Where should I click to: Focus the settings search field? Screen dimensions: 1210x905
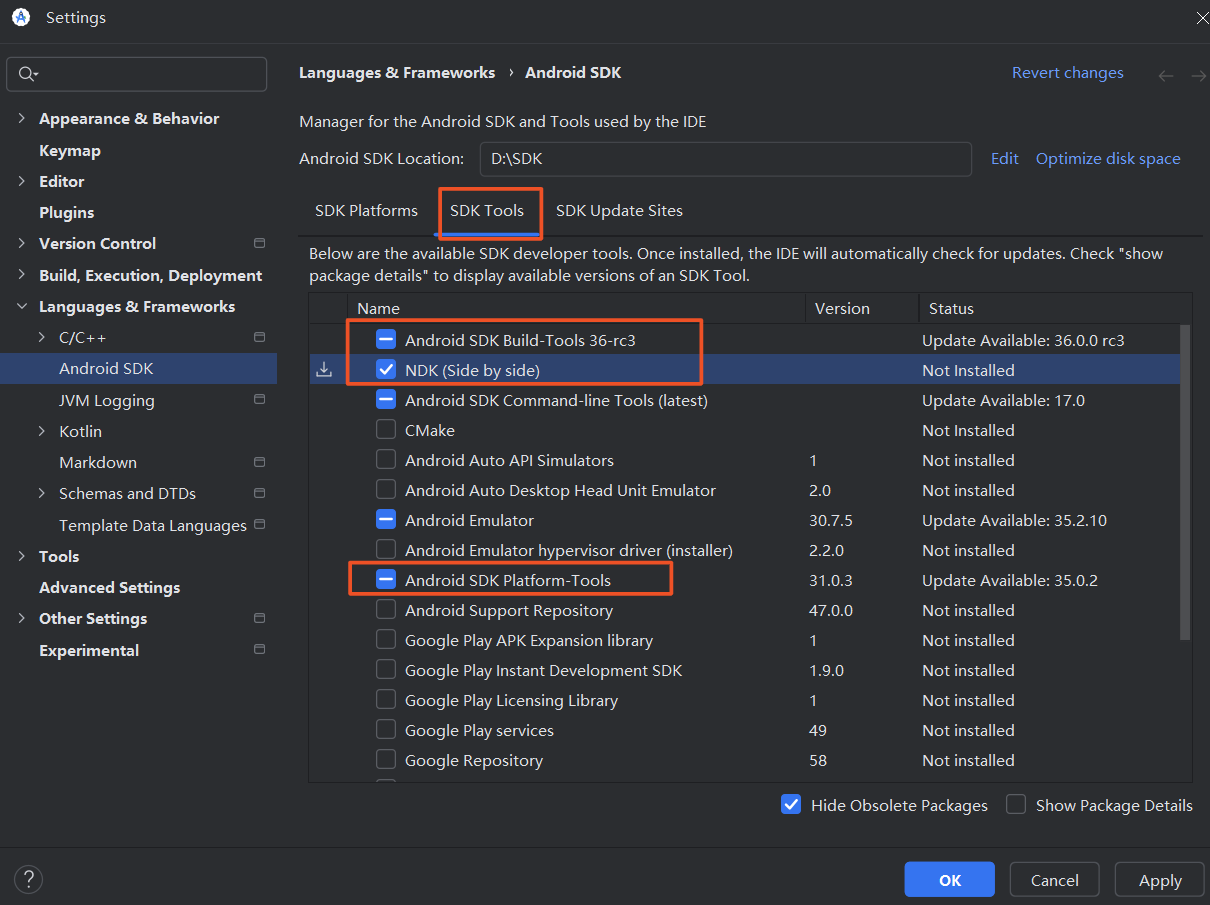[x=137, y=74]
